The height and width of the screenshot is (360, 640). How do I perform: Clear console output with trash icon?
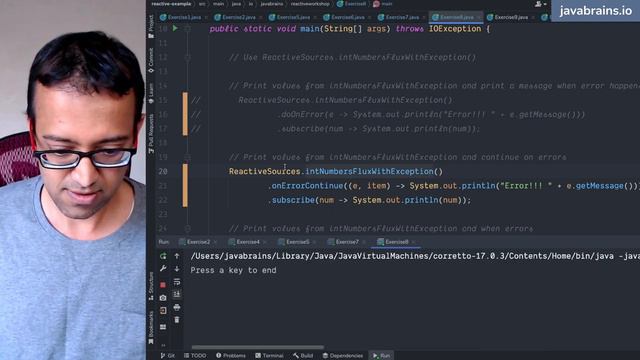[x=177, y=320]
